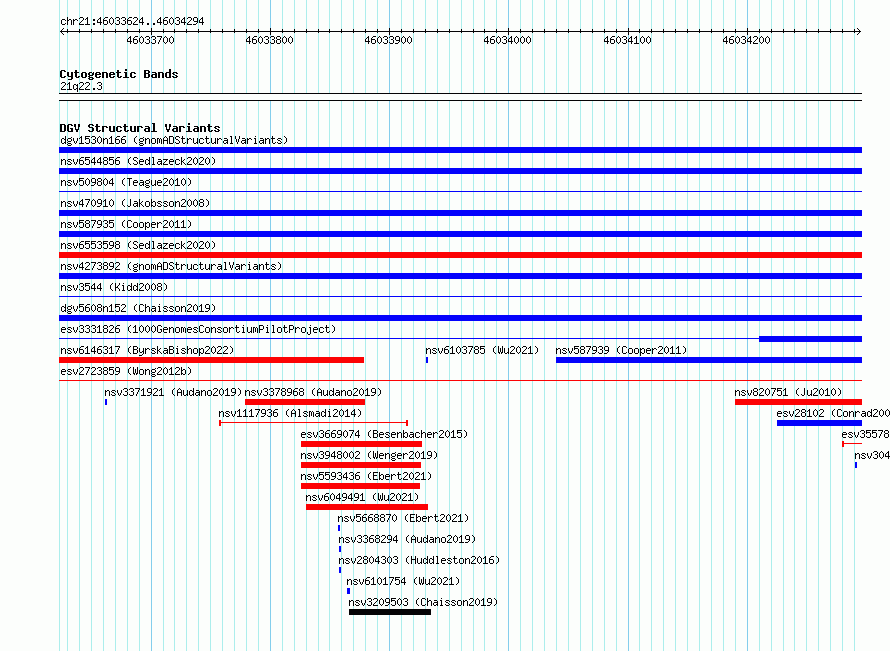This screenshot has height=651, width=890.
Task: Open nsv587935 (Cooper2011) variant entry
Action: click(x=126, y=224)
